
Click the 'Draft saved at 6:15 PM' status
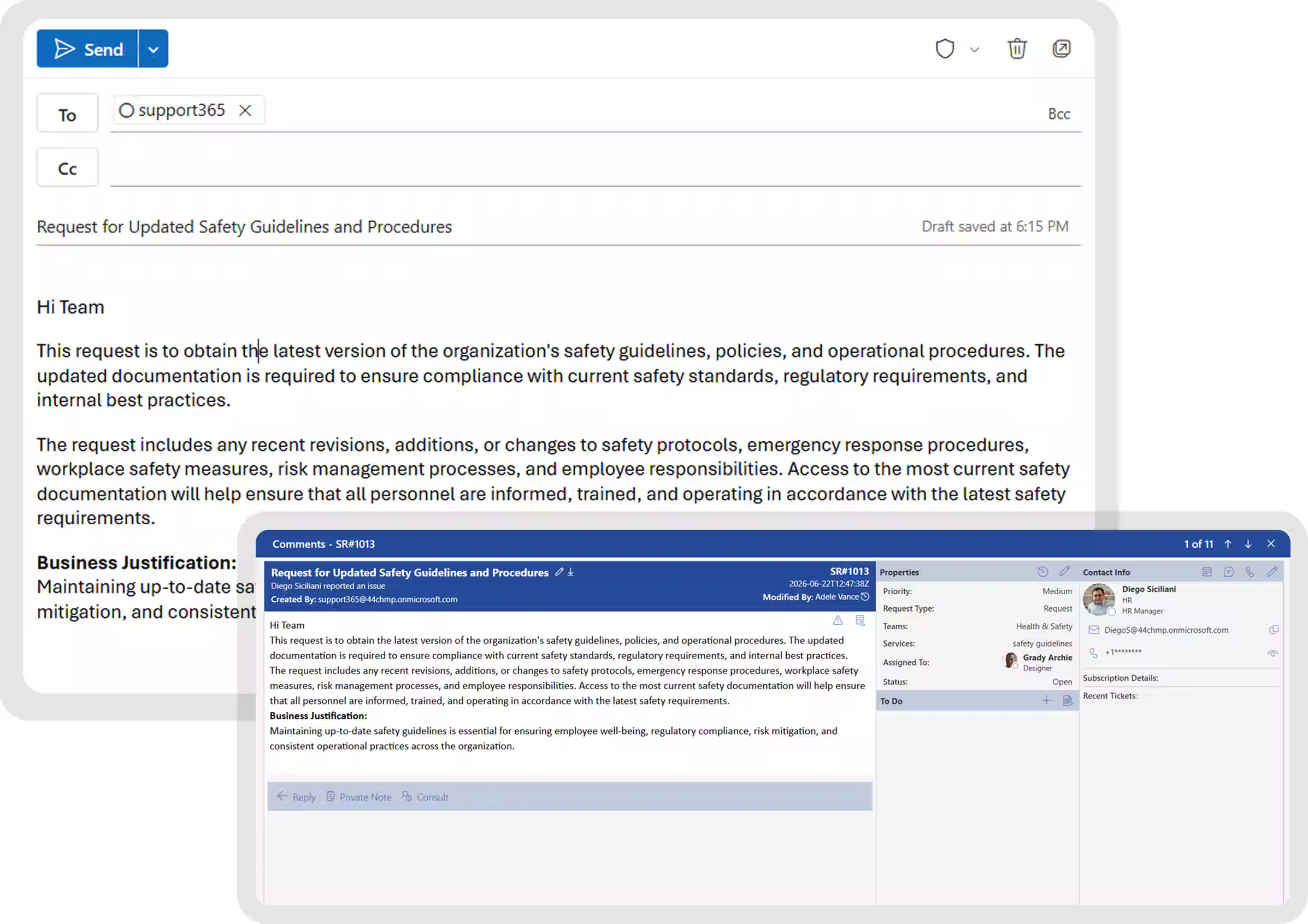(995, 227)
